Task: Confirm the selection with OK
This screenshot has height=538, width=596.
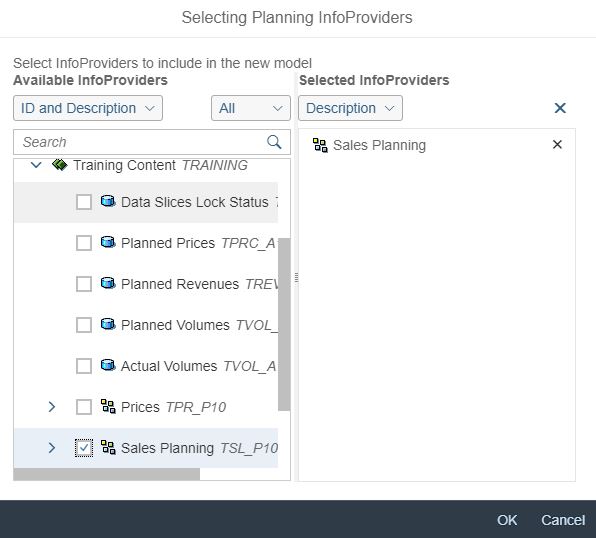Action: [507, 520]
